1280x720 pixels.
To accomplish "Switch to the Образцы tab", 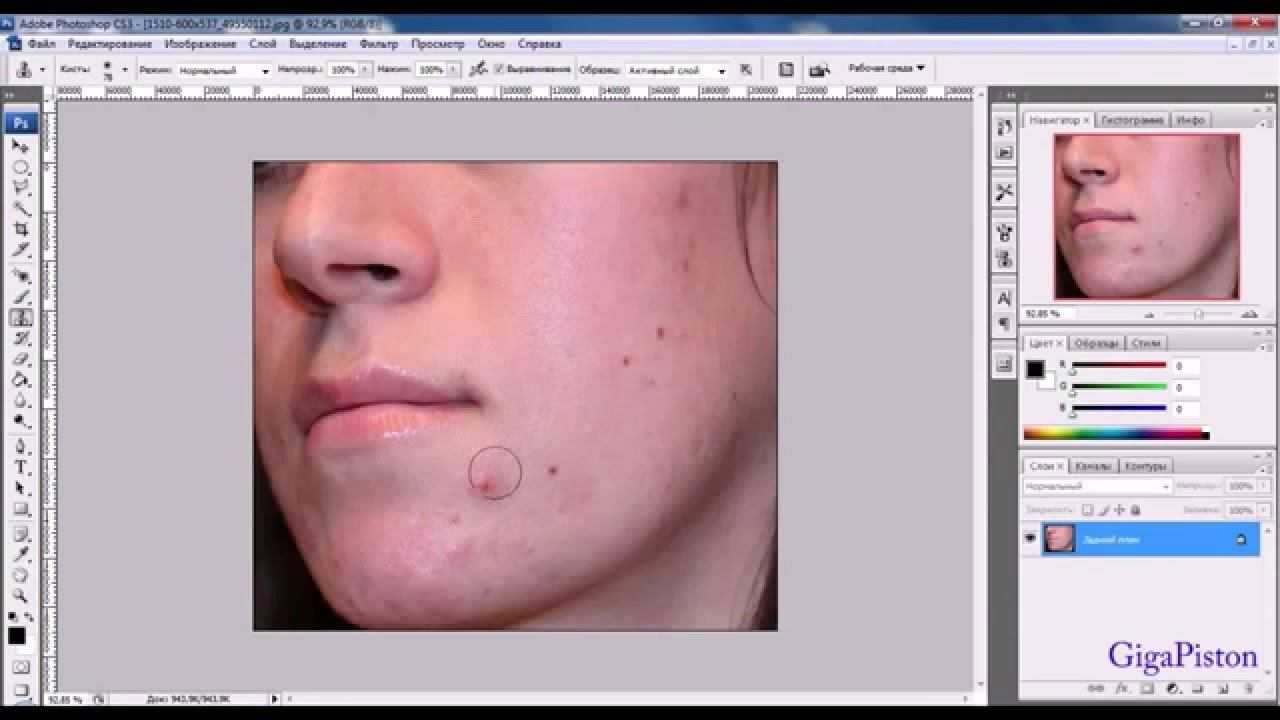I will [1096, 343].
